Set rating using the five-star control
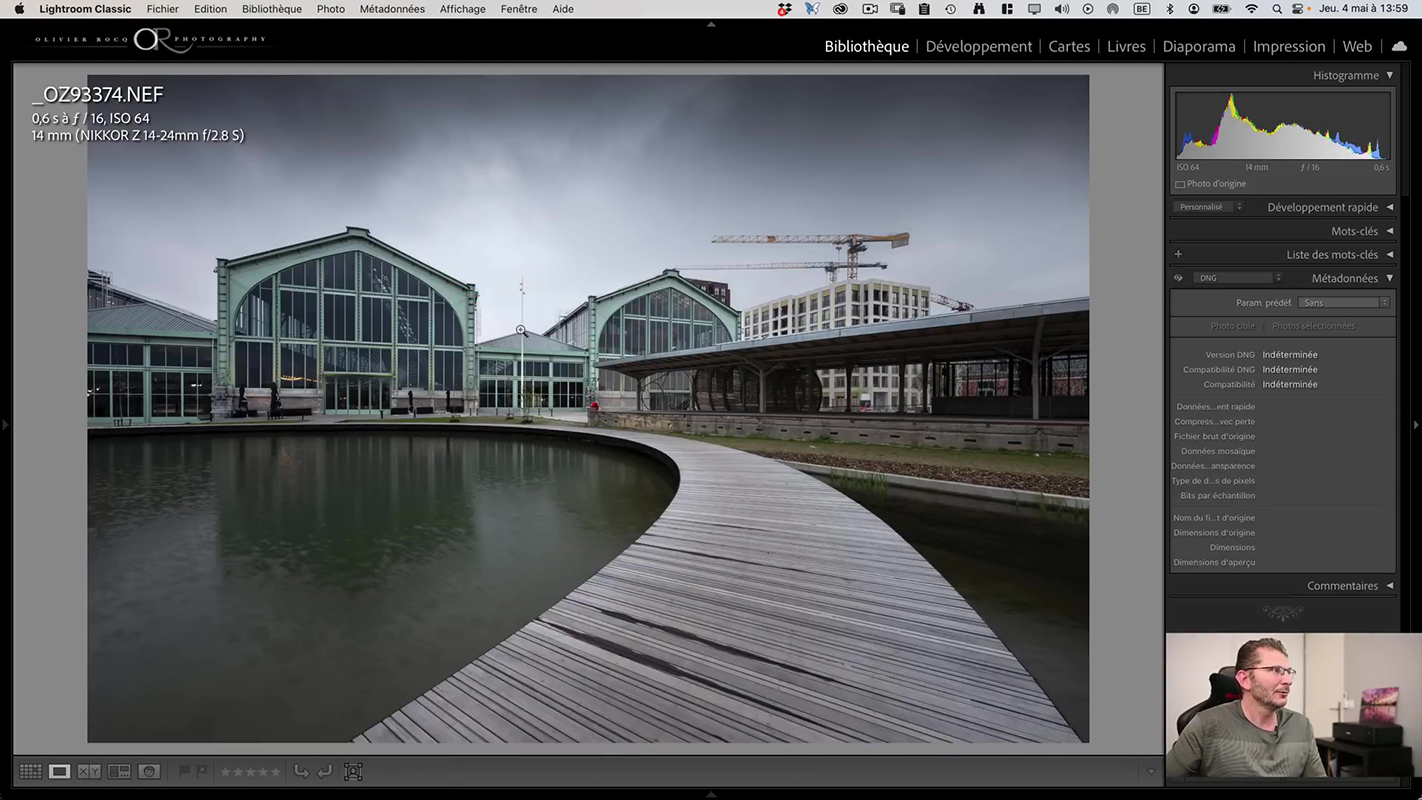 (x=250, y=771)
